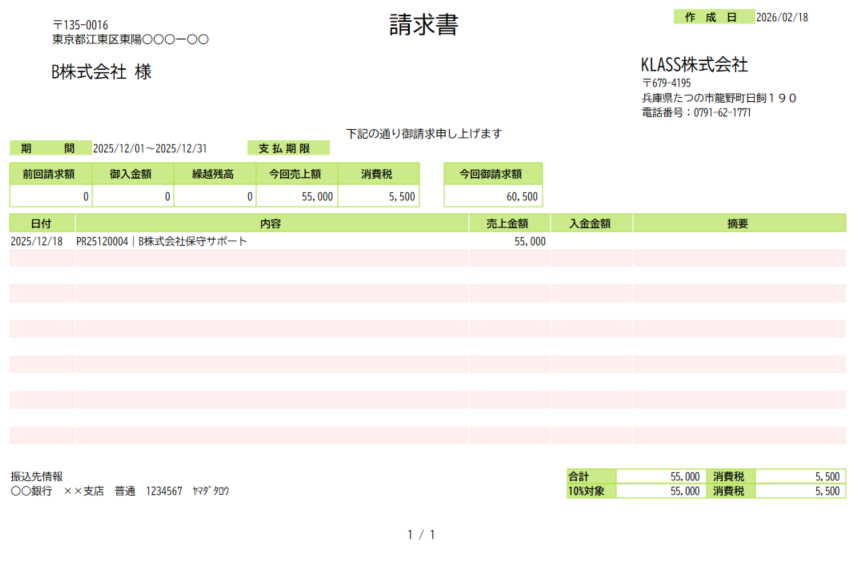Screen dimensions: 859x565
Task: Select the 今回御請求額 header cell
Action: tap(492, 173)
